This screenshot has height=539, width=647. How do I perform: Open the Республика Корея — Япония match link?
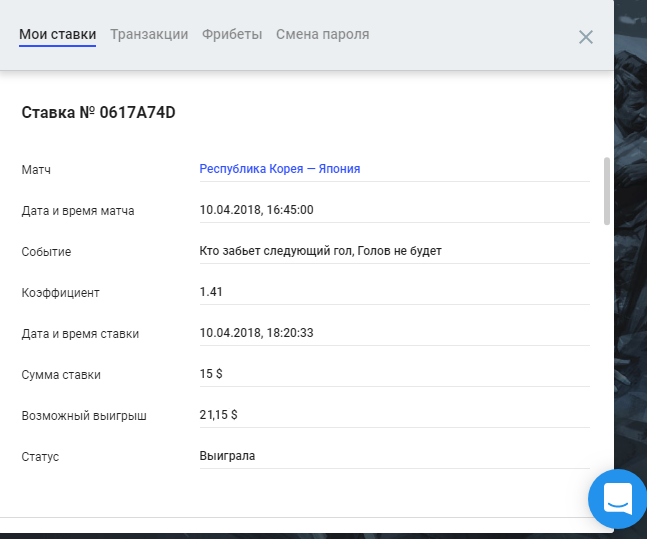click(280, 169)
